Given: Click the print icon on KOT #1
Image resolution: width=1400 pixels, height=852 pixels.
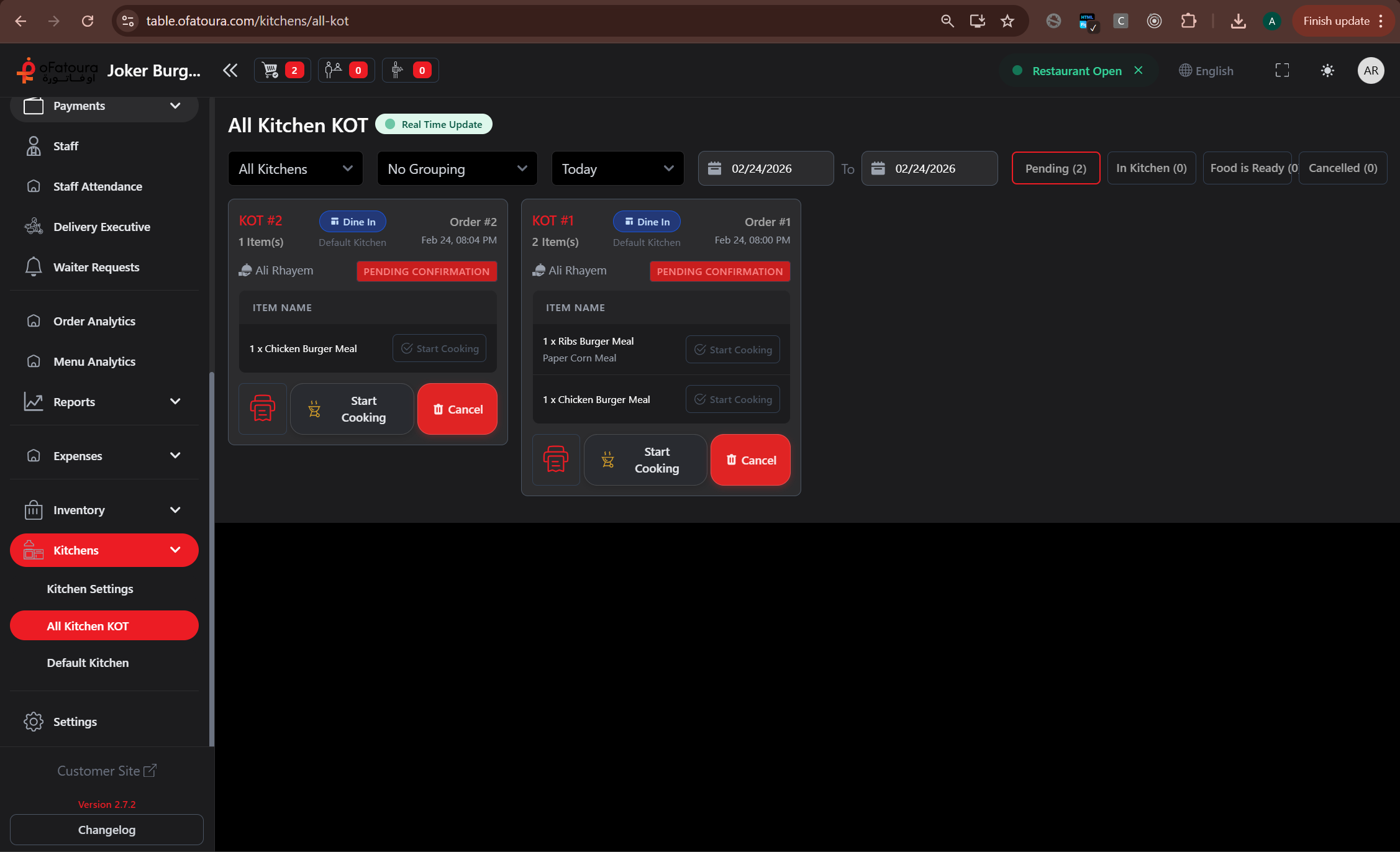Looking at the screenshot, I should point(556,460).
